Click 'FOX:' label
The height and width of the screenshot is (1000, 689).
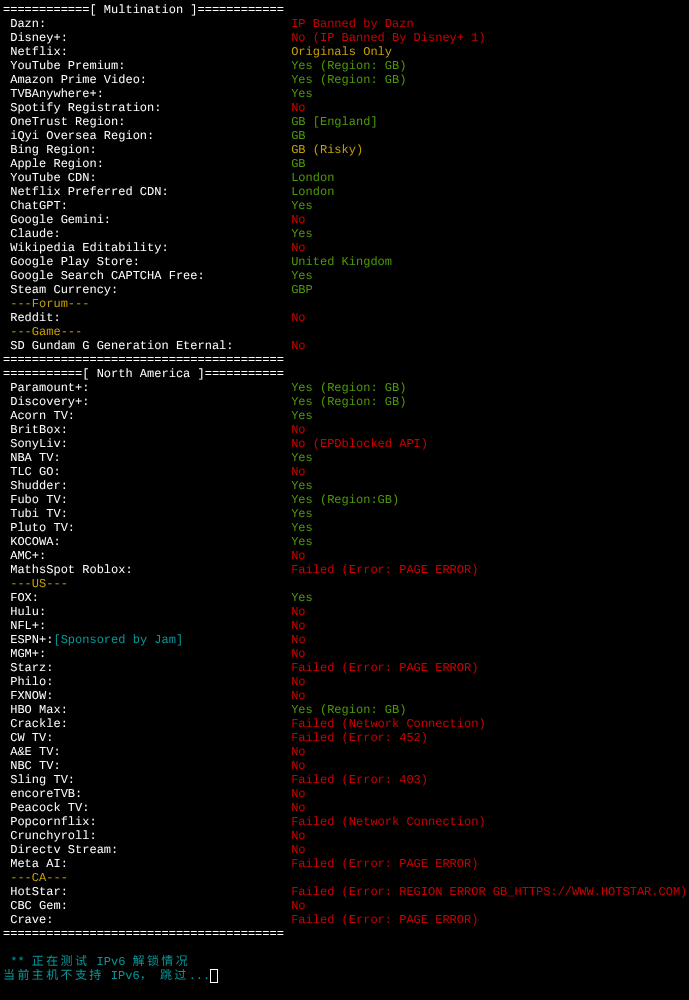(24, 599)
